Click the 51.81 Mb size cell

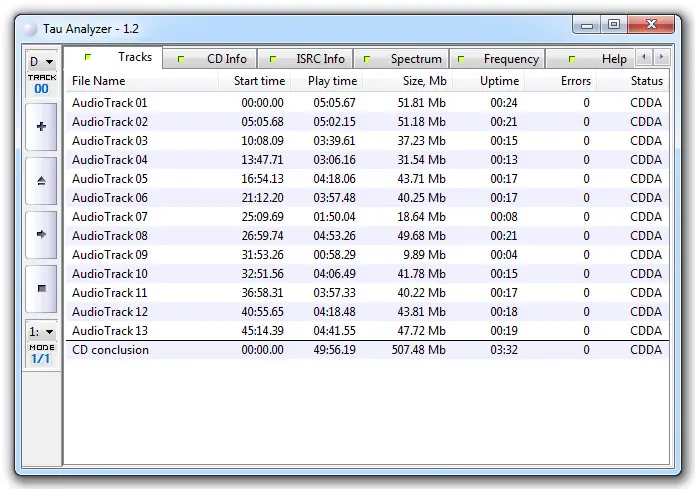coord(421,103)
